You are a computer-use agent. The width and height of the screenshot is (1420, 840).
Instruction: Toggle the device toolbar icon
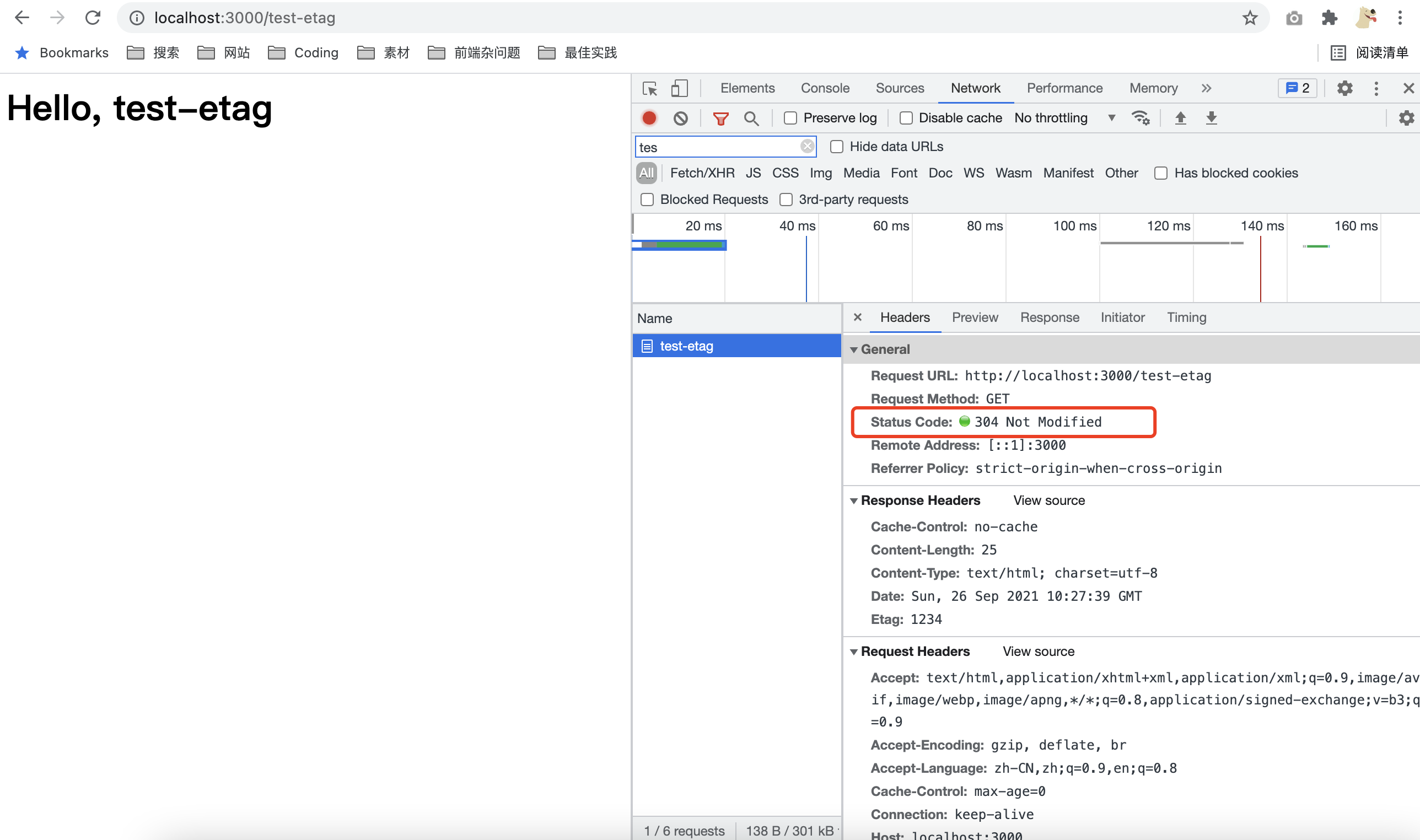pyautogui.click(x=679, y=88)
